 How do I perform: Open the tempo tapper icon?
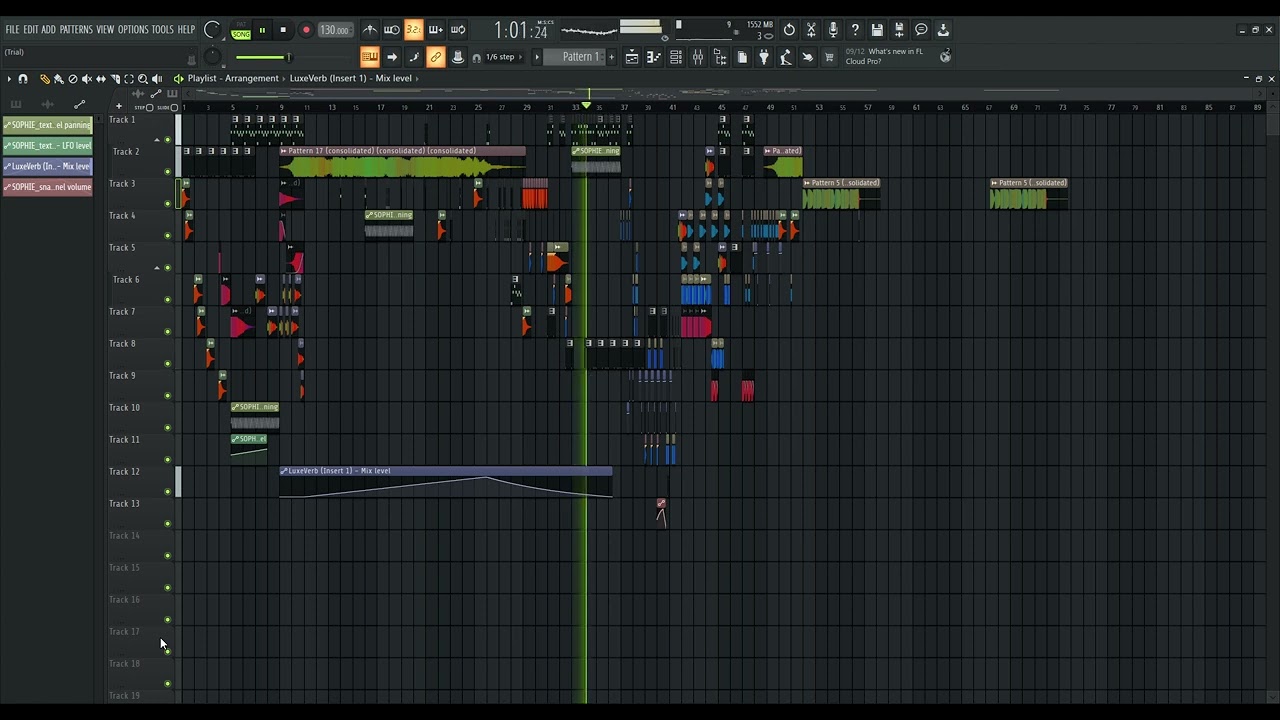coord(786,57)
